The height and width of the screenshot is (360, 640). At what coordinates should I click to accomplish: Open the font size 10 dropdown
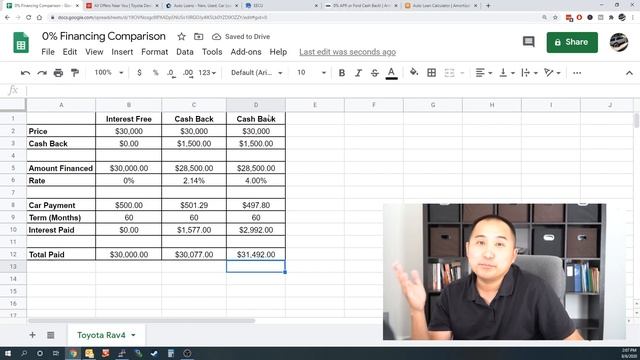point(311,73)
